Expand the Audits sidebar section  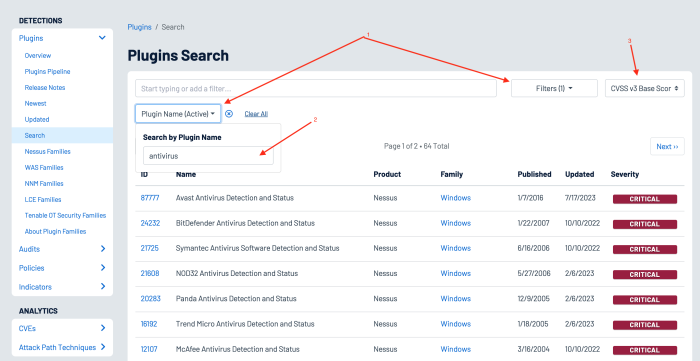[x=103, y=249]
